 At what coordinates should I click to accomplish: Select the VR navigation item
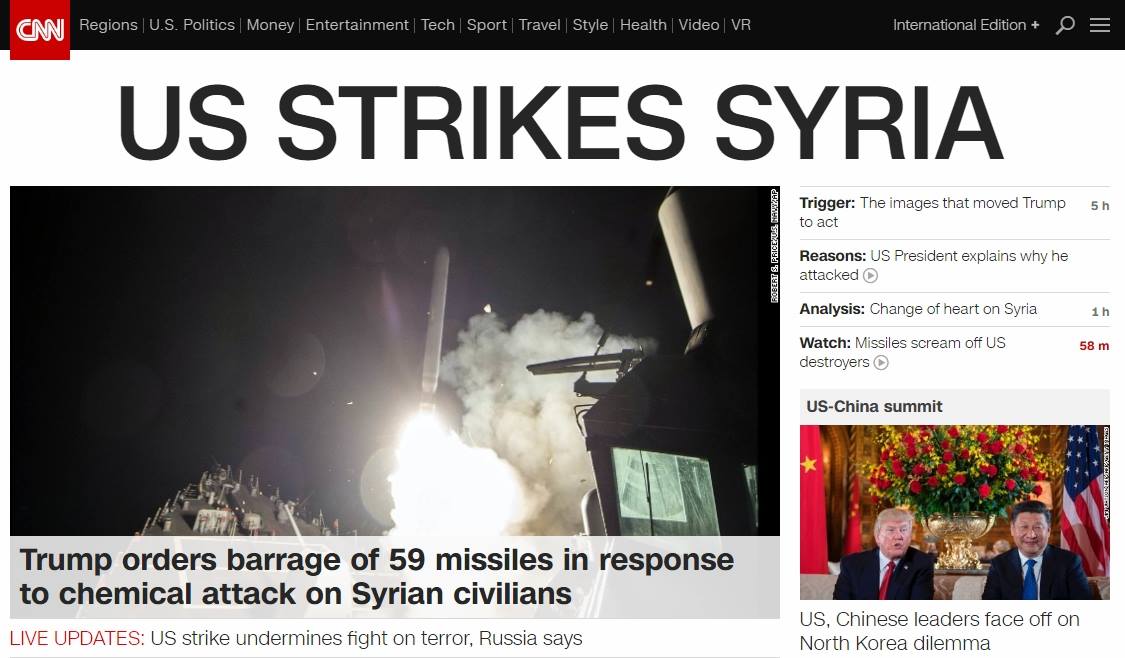[x=741, y=25]
